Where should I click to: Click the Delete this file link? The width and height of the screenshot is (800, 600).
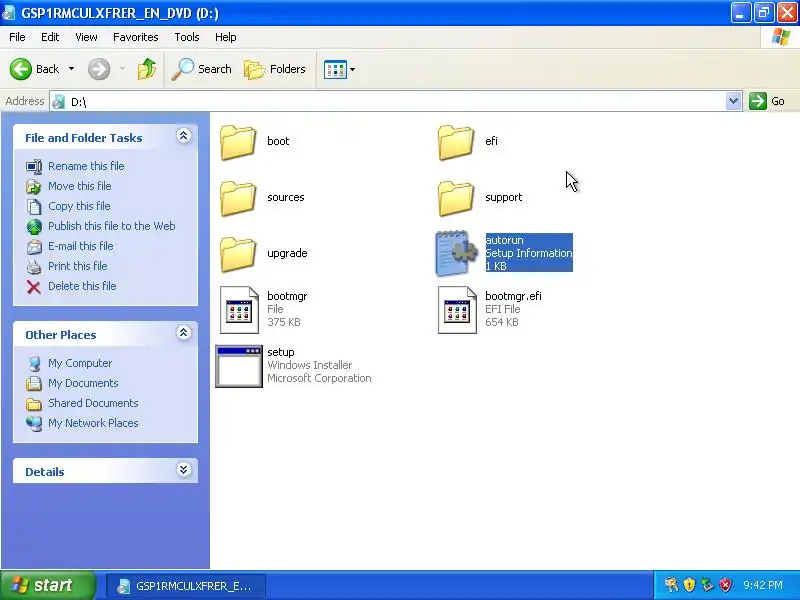pos(82,286)
